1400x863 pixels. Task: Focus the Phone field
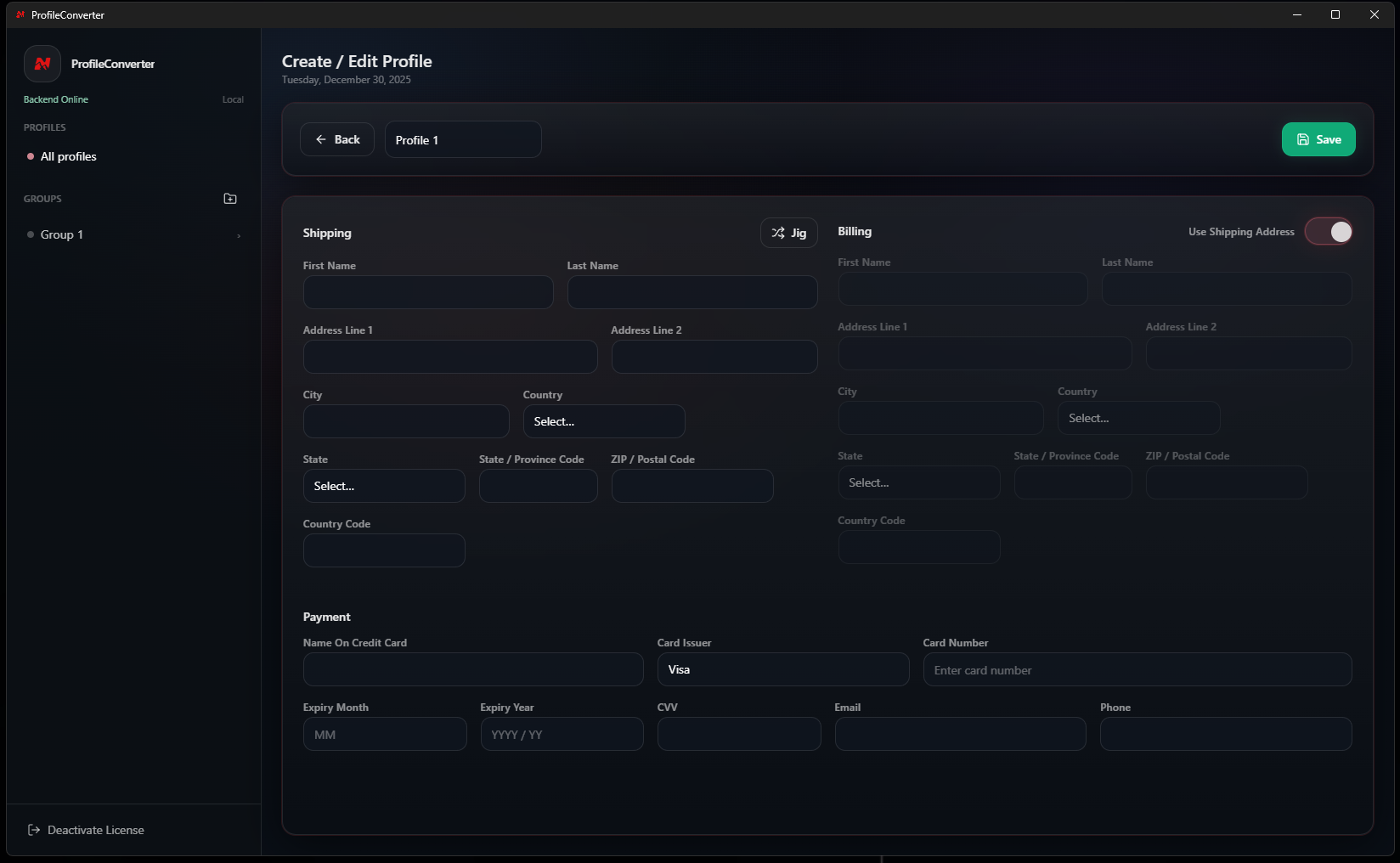pyautogui.click(x=1226, y=734)
